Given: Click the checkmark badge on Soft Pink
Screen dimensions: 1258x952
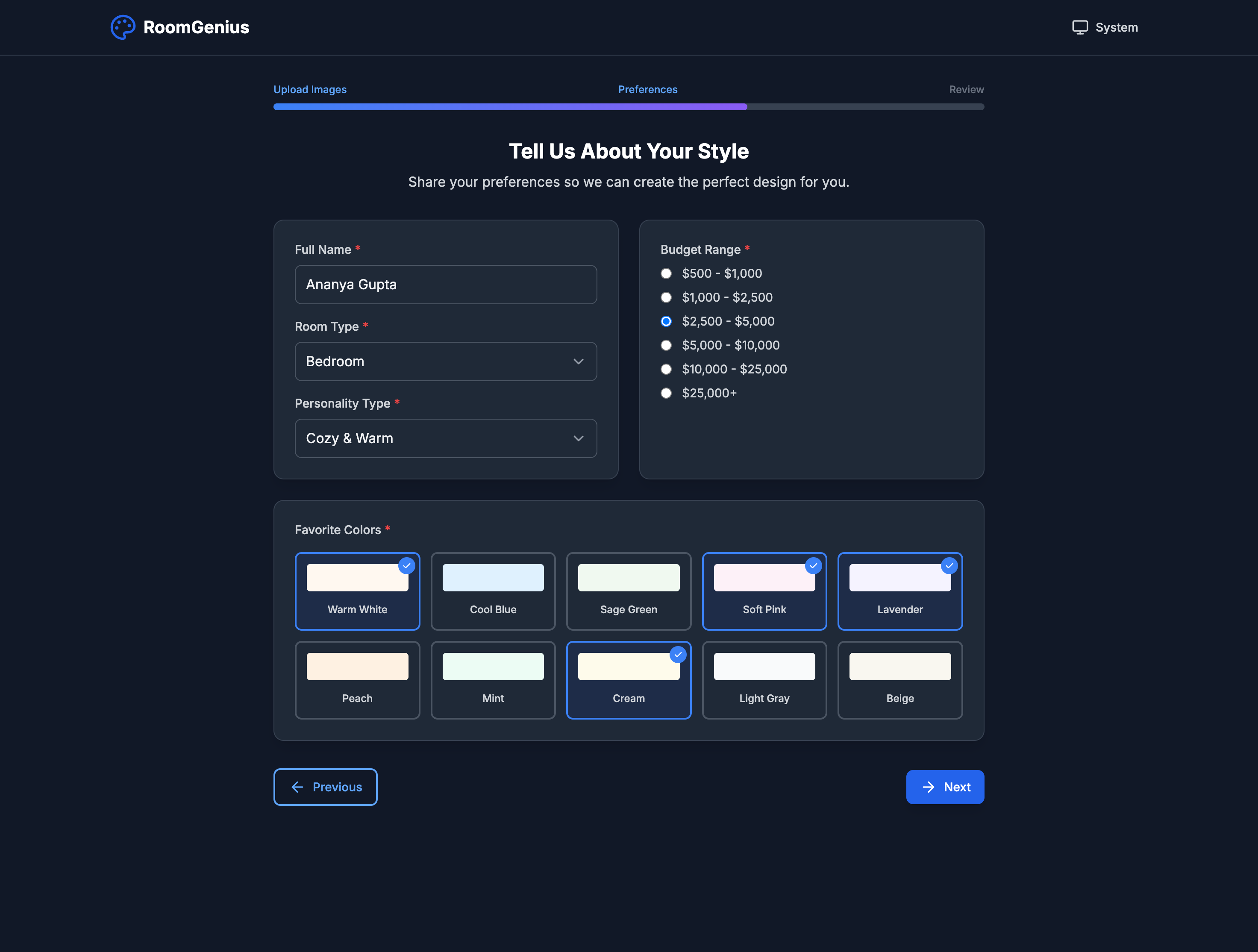Looking at the screenshot, I should pos(813,566).
